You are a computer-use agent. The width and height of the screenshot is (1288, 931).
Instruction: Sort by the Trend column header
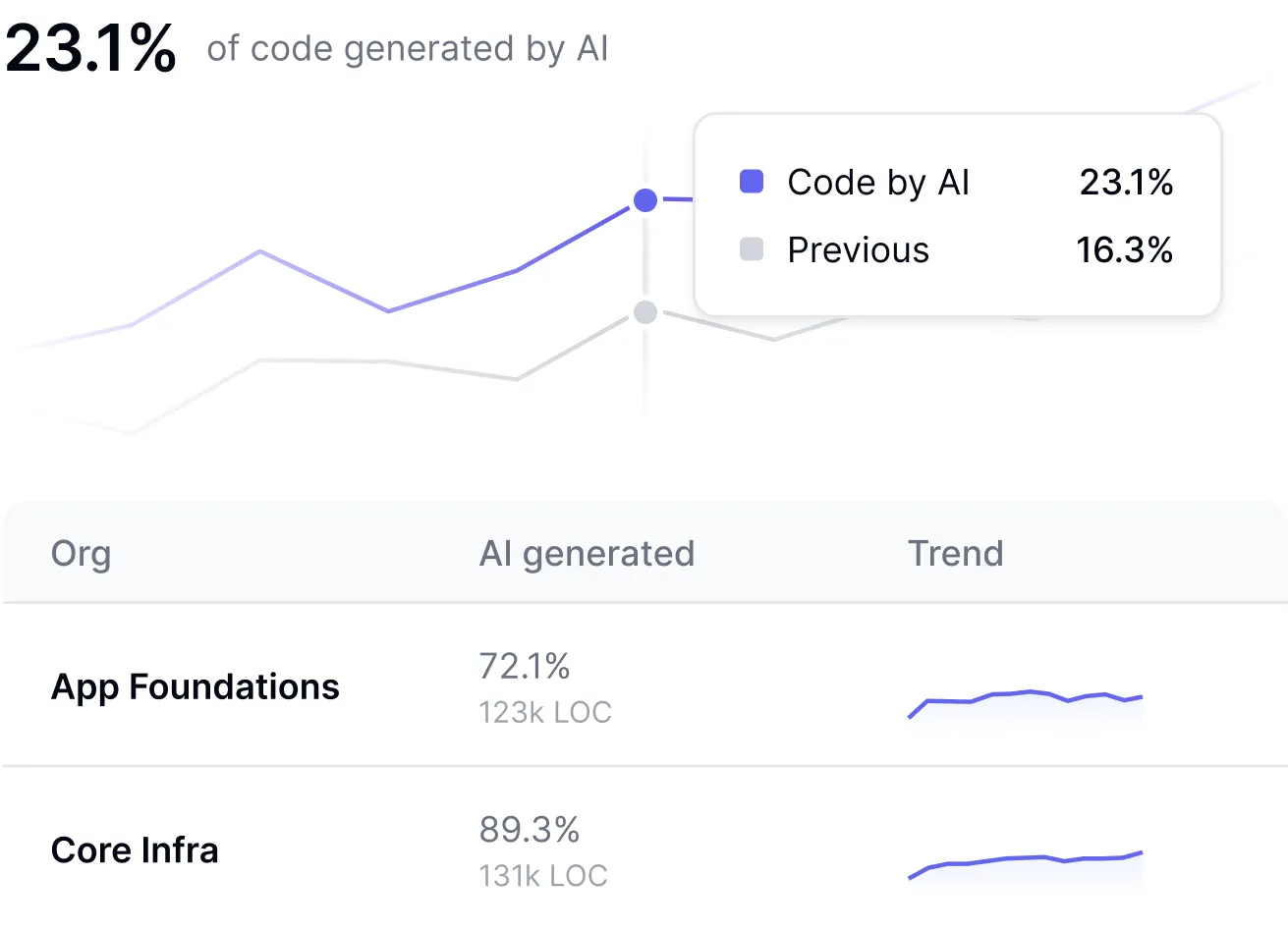(955, 554)
